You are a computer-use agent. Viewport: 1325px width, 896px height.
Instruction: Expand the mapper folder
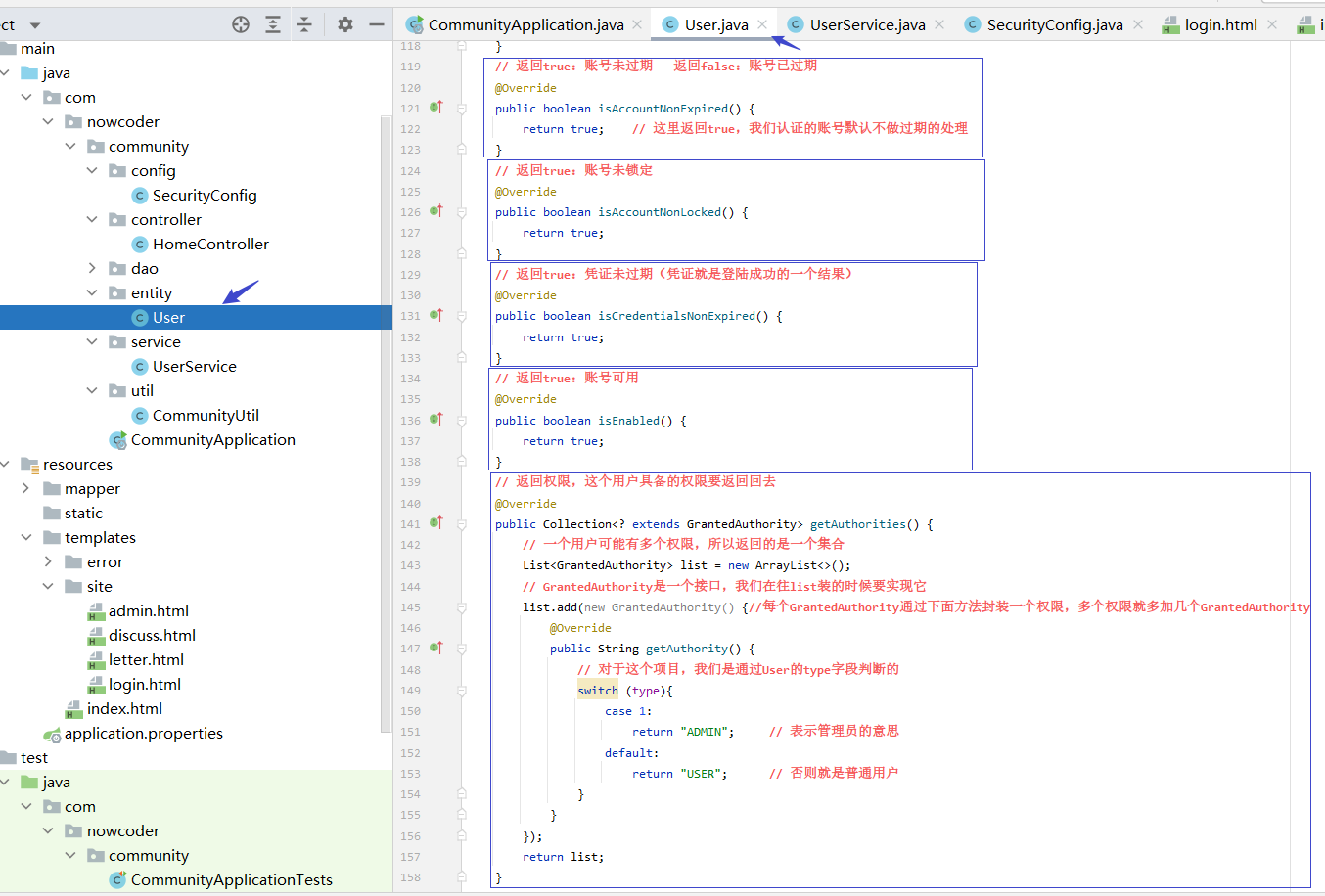pyautogui.click(x=26, y=488)
